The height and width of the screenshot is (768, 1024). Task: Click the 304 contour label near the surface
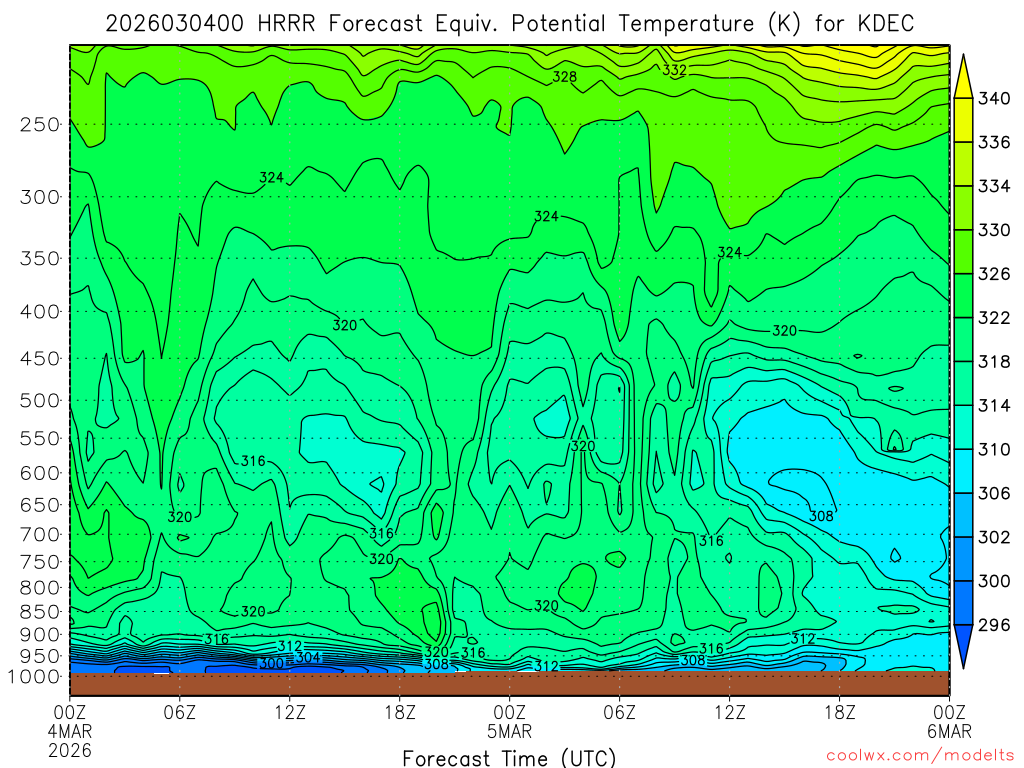pos(308,657)
